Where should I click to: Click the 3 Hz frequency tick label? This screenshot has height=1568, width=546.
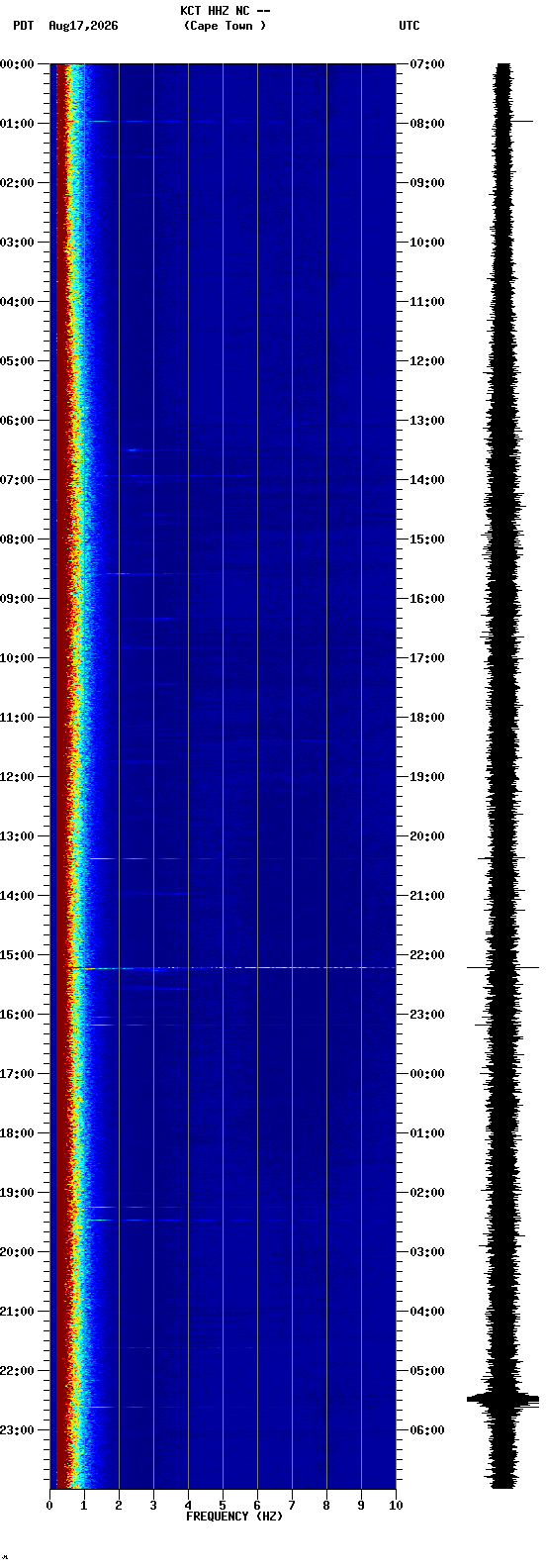(153, 1506)
